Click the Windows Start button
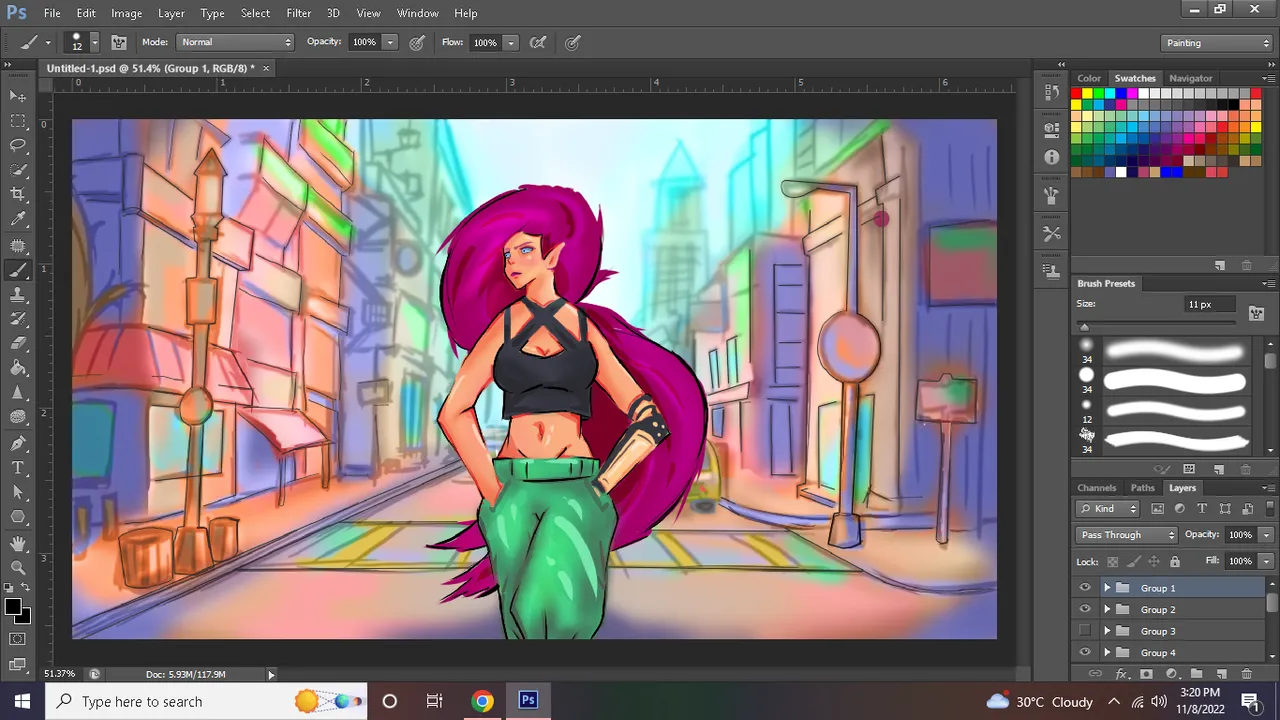1280x720 pixels. [22, 701]
